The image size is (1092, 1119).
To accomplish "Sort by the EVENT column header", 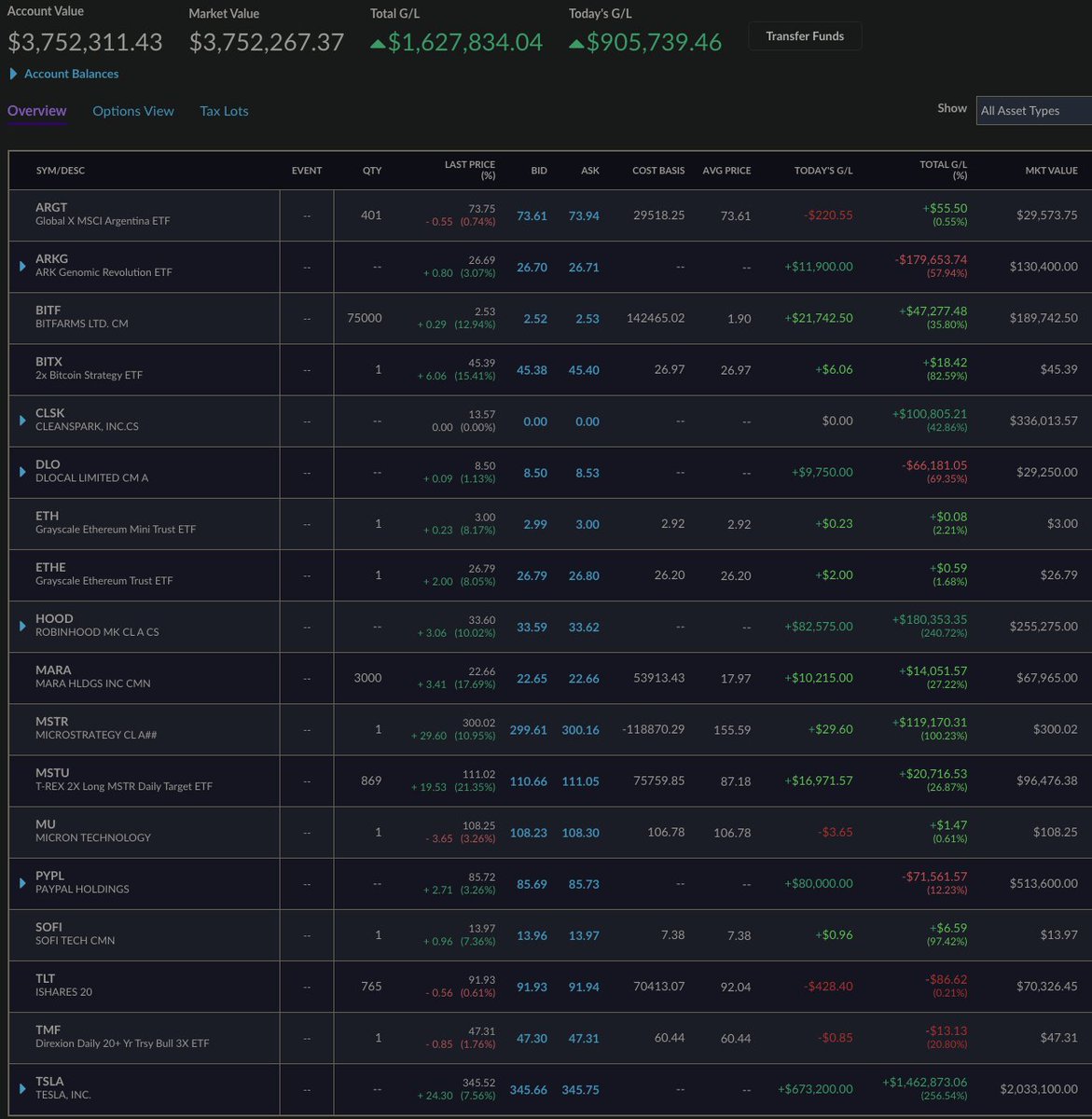I will (307, 171).
